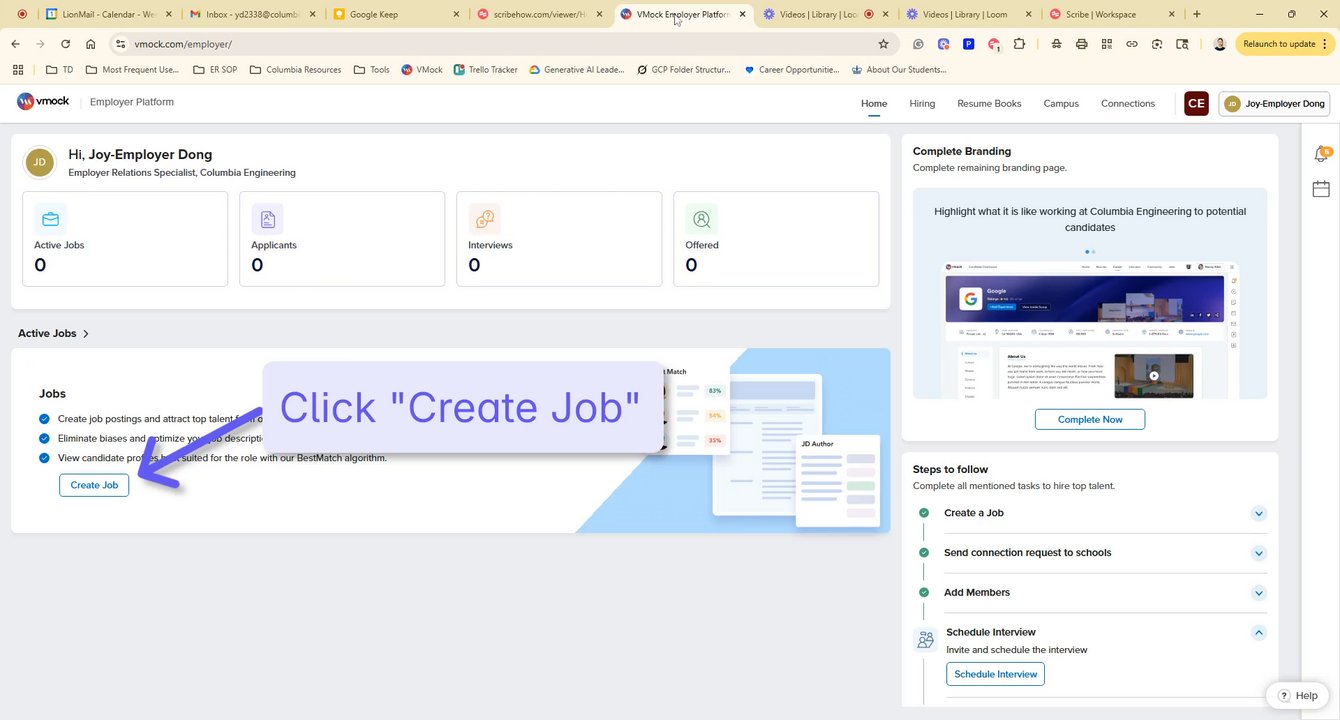Screen dimensions: 1340x720
Task: Open the Chrome profile picture
Action: pos(1219,44)
